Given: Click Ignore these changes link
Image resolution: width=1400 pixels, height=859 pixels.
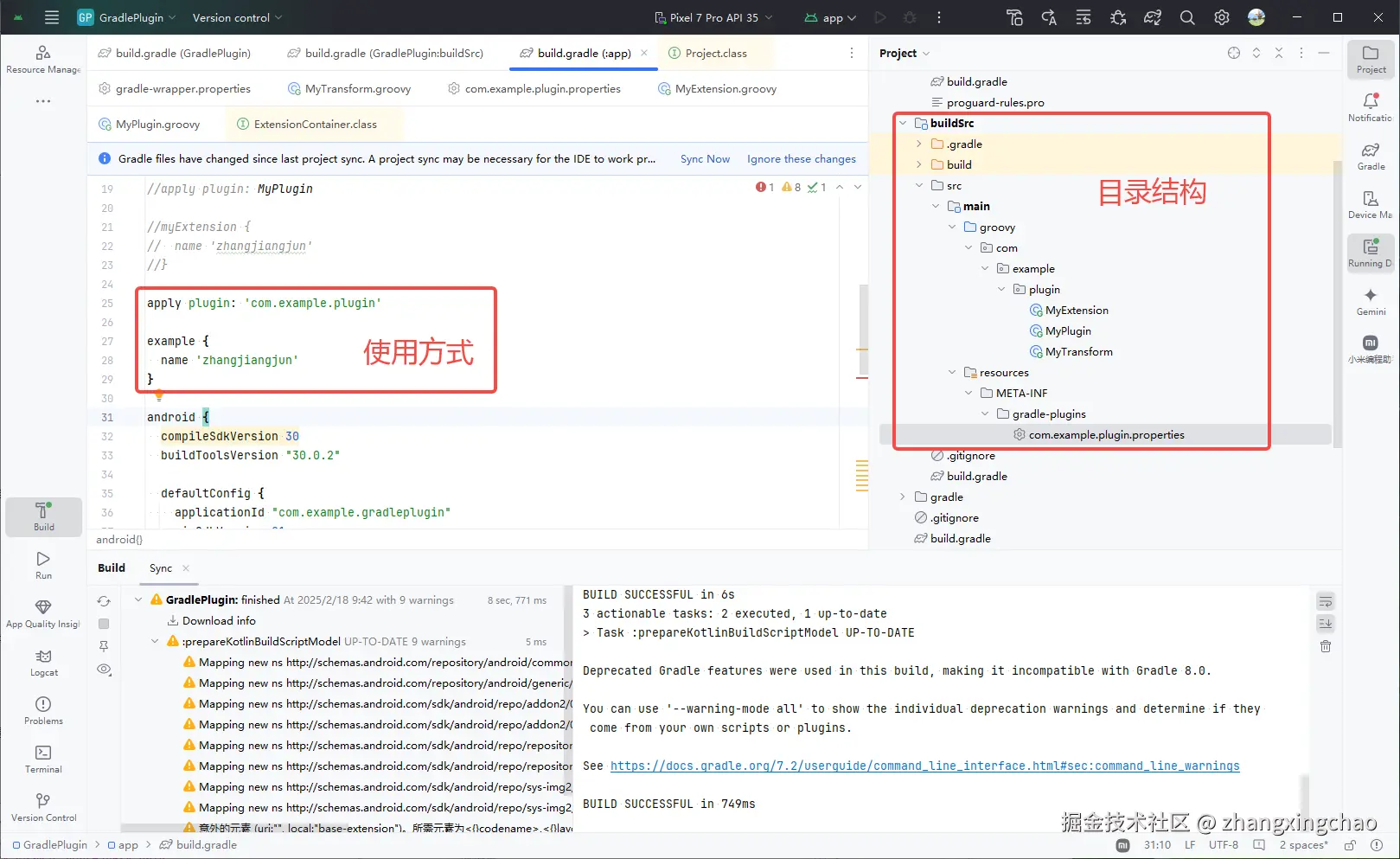Looking at the screenshot, I should pos(802,159).
